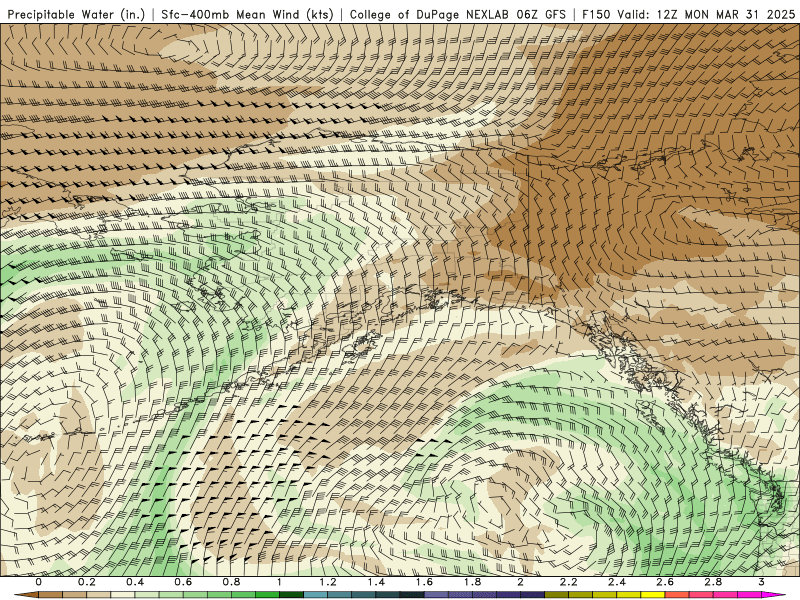This screenshot has width=800, height=600.
Task: Click the '1.4' legend scale label
Action: click(x=376, y=582)
